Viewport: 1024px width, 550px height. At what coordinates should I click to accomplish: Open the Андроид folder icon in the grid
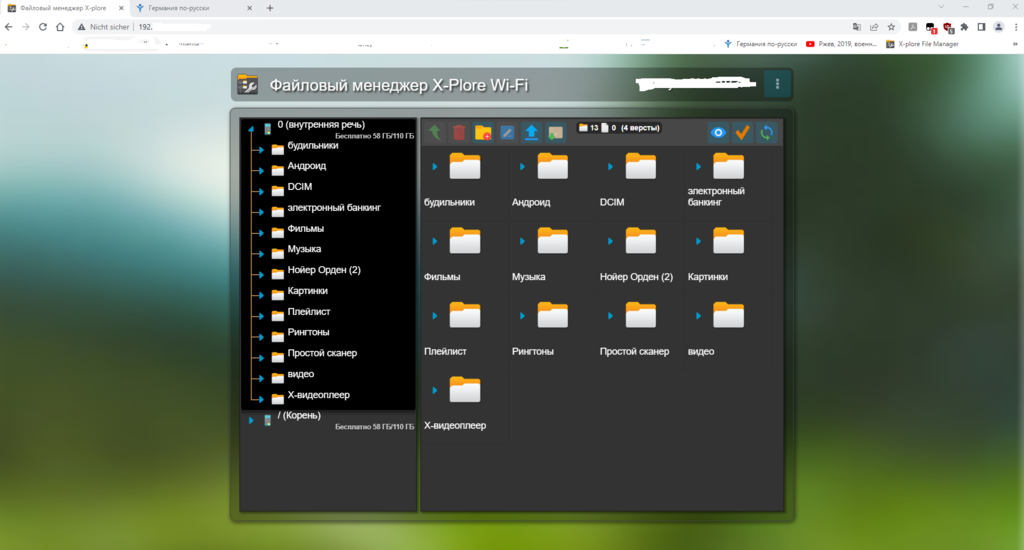coord(552,166)
